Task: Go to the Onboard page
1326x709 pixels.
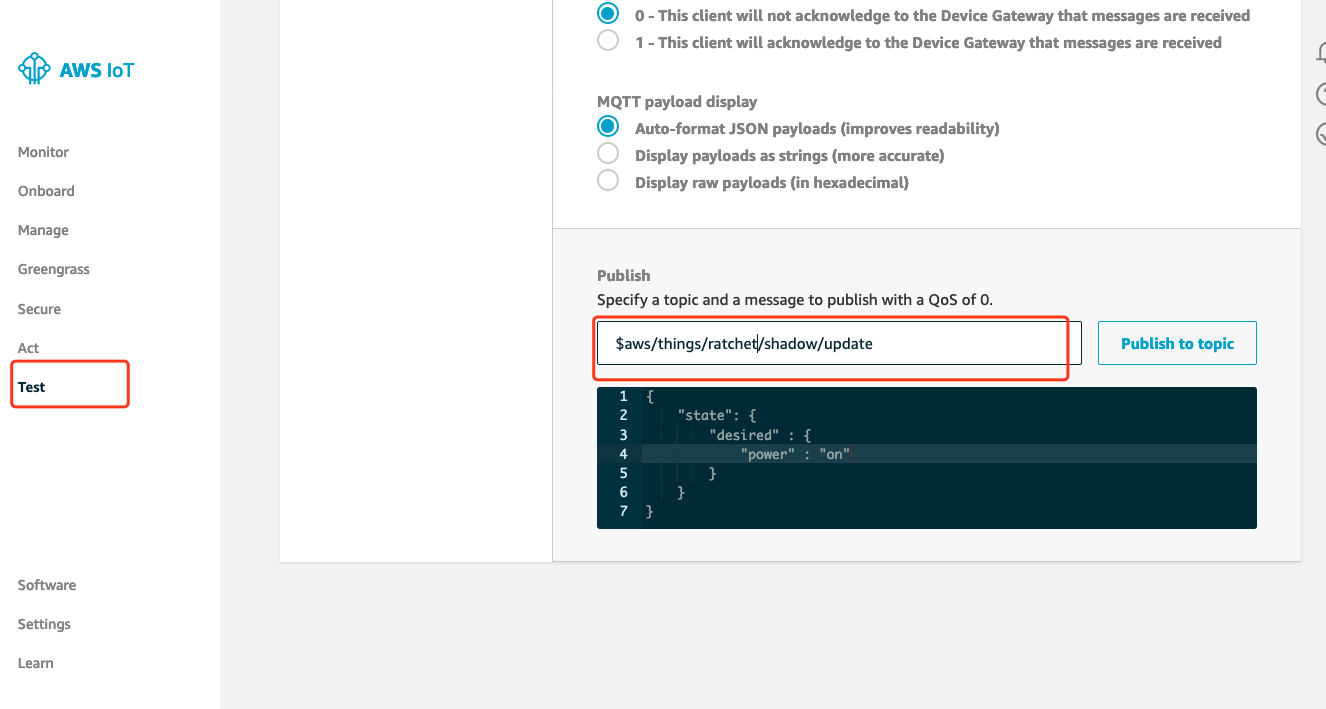Action: (x=46, y=191)
